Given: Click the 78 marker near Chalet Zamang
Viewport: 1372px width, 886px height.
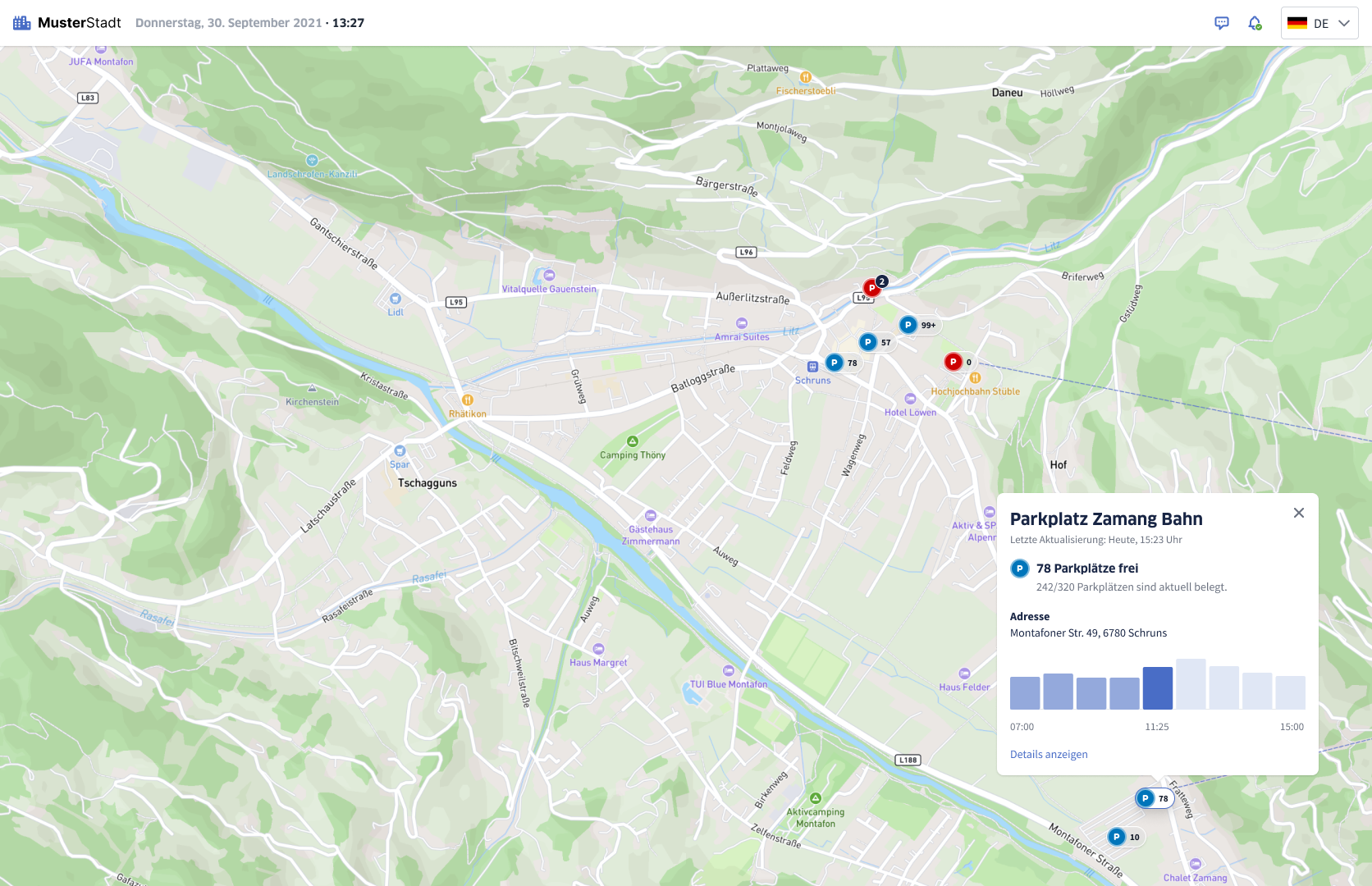Looking at the screenshot, I should pyautogui.click(x=1146, y=797).
